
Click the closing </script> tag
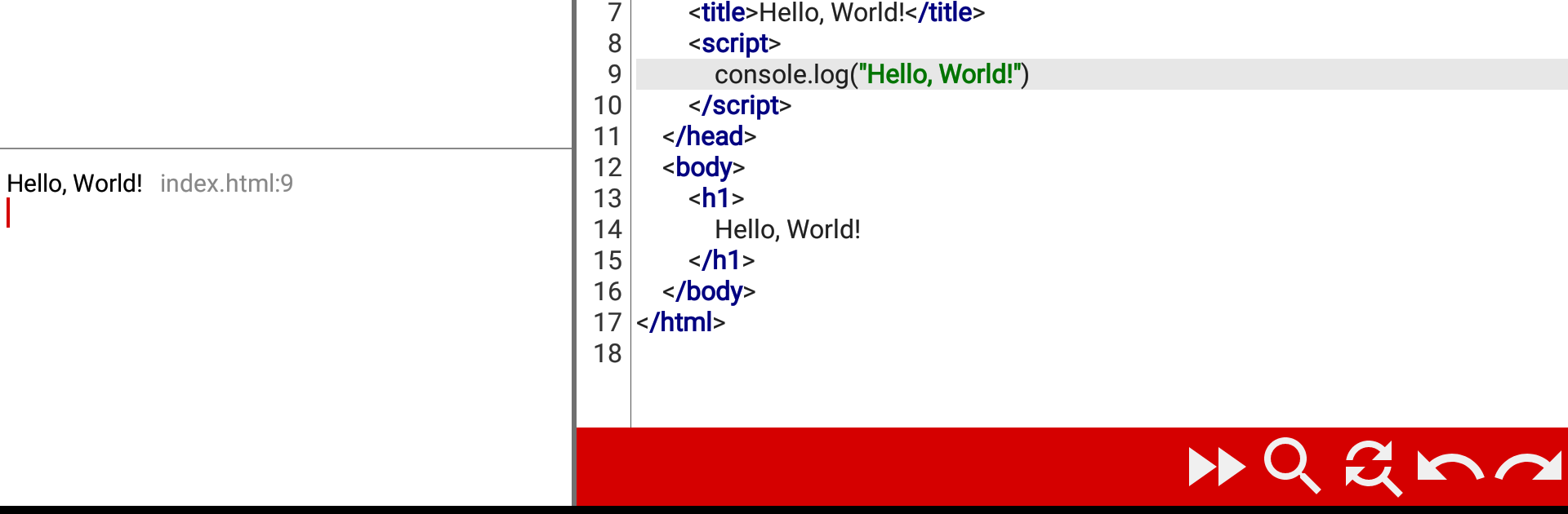pos(740,105)
